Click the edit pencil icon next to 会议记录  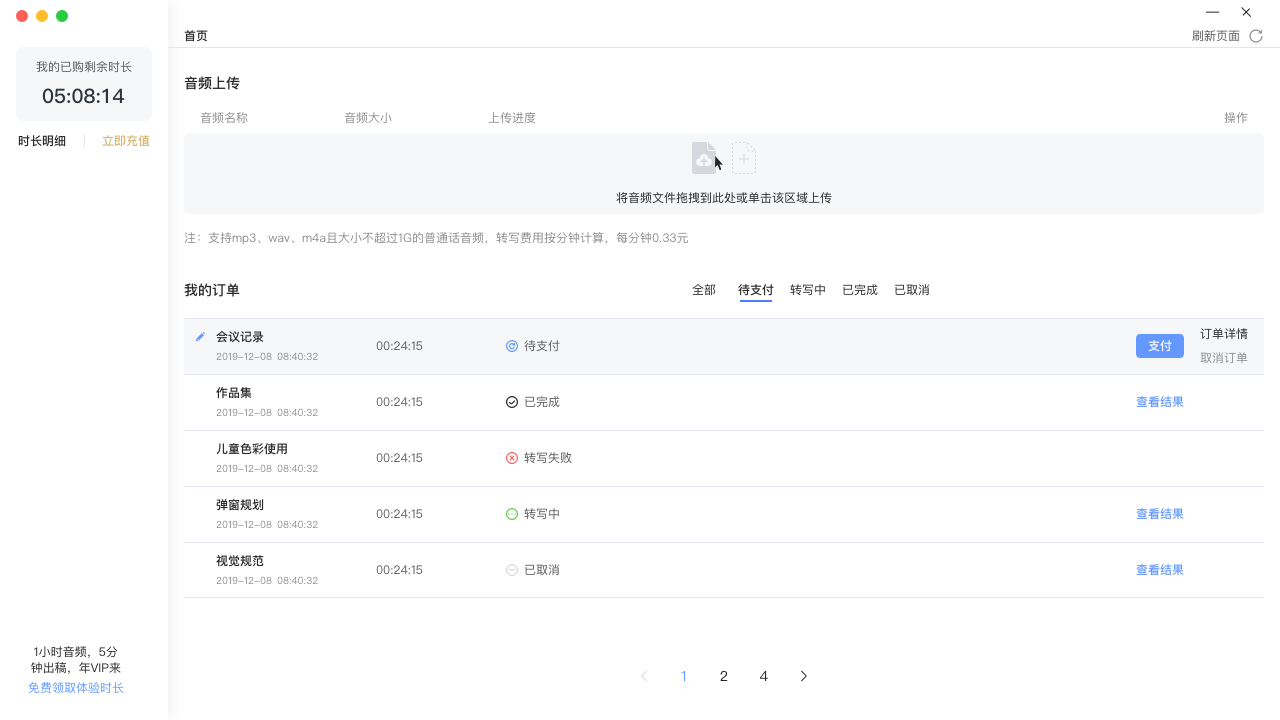tap(199, 337)
